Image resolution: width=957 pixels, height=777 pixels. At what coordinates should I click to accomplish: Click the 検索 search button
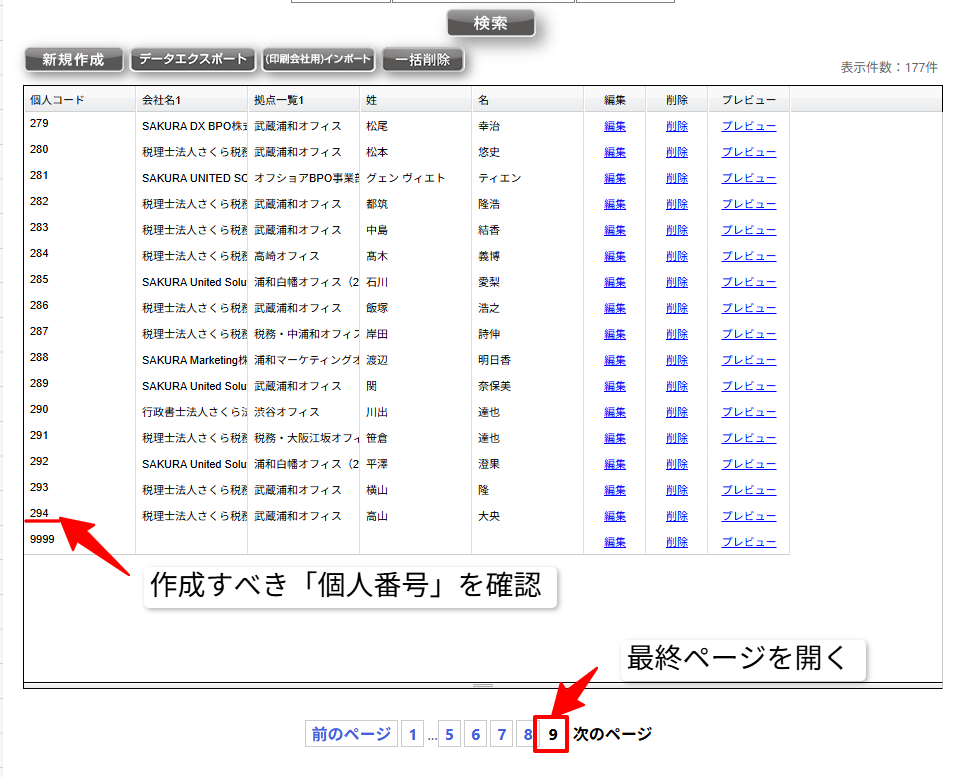[x=490, y=23]
